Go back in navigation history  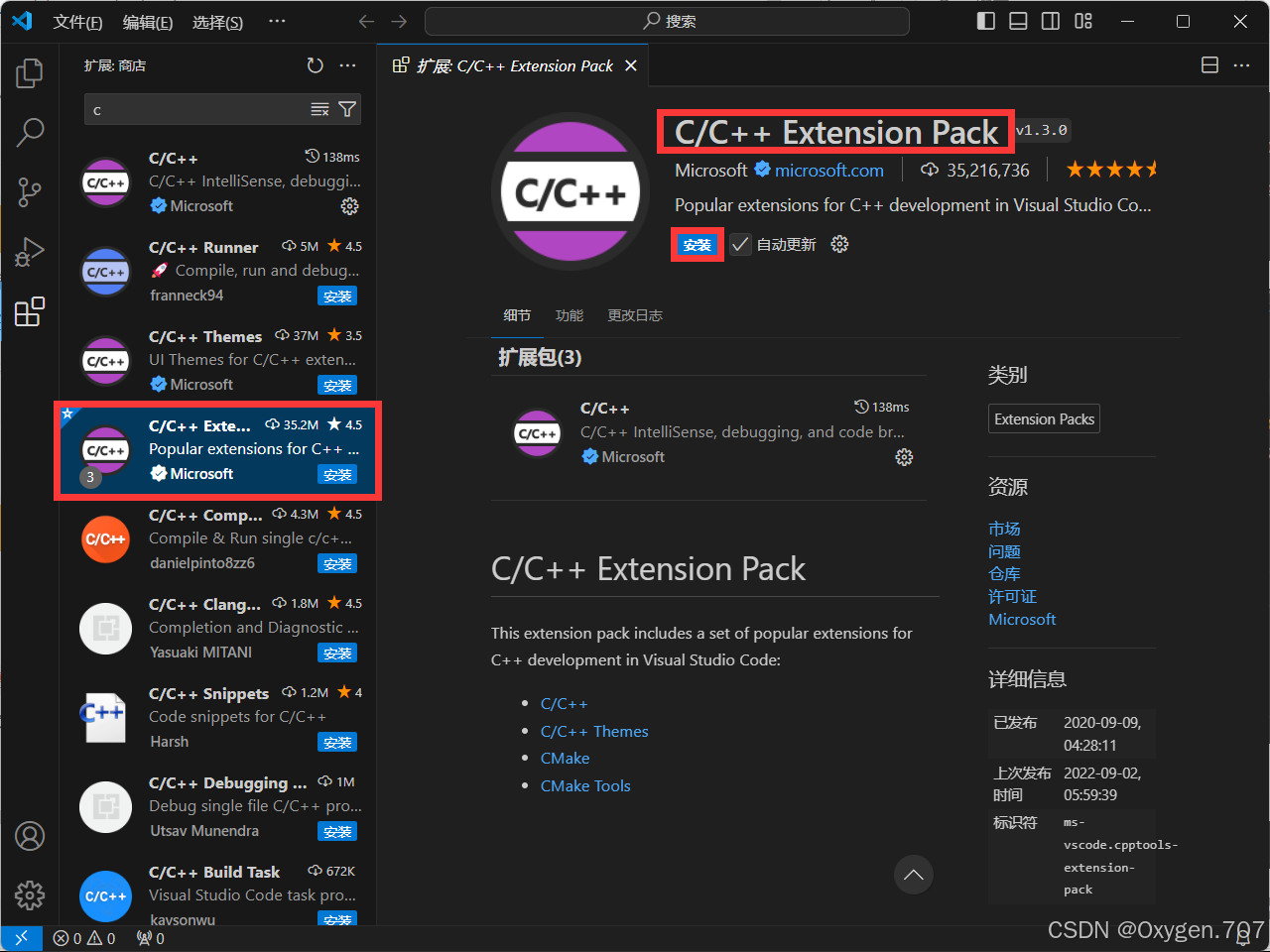pyautogui.click(x=366, y=21)
